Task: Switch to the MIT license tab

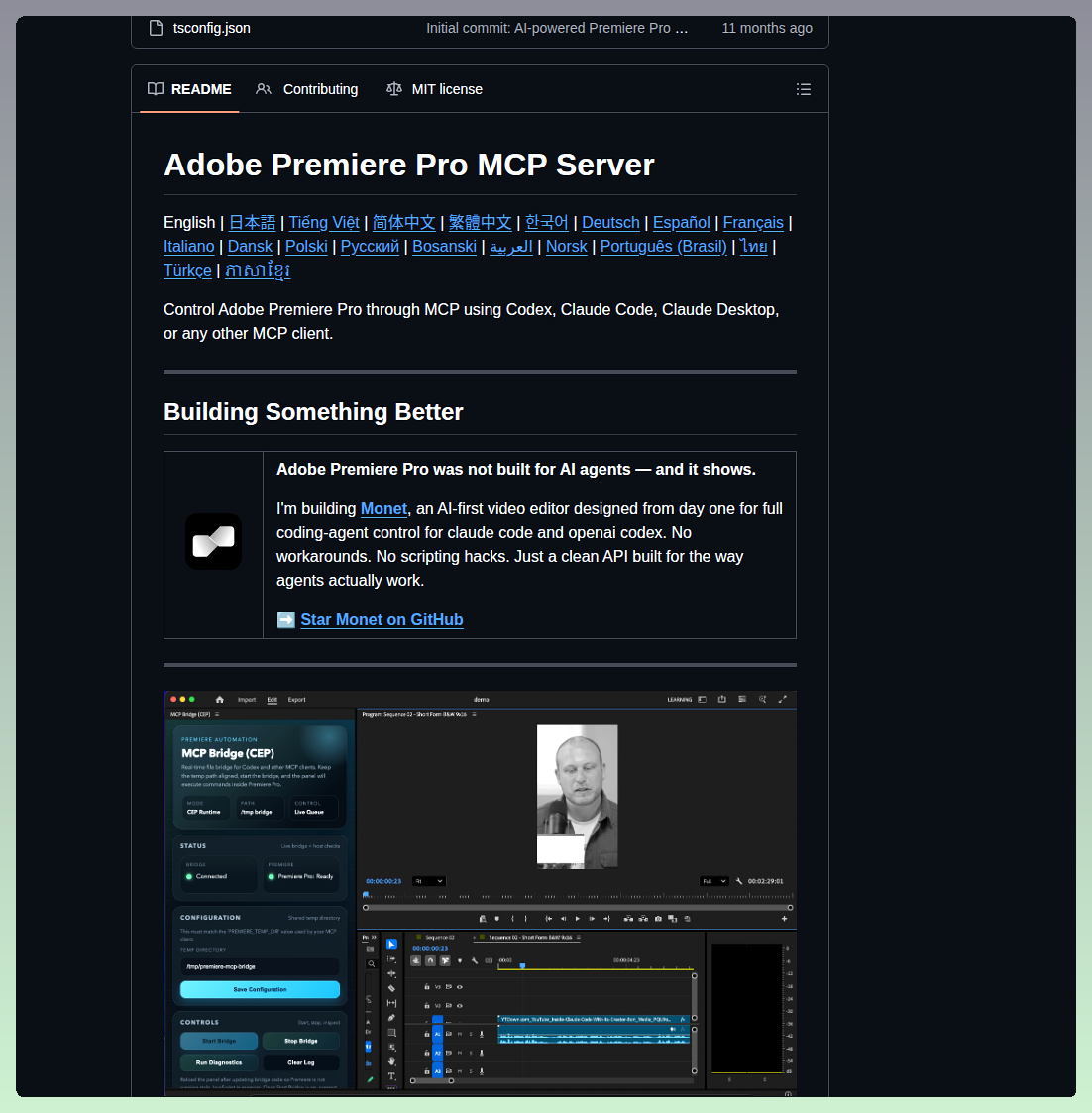Action: 434,89
